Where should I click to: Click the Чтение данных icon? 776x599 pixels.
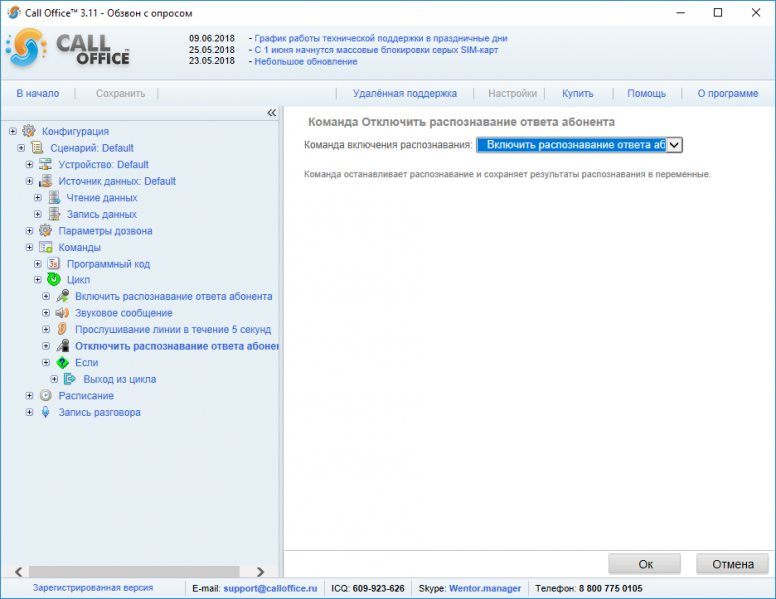54,198
